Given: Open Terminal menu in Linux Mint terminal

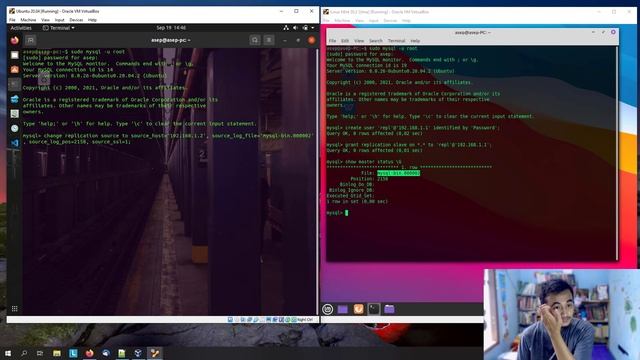Looking at the screenshot, I should click(x=396, y=41).
